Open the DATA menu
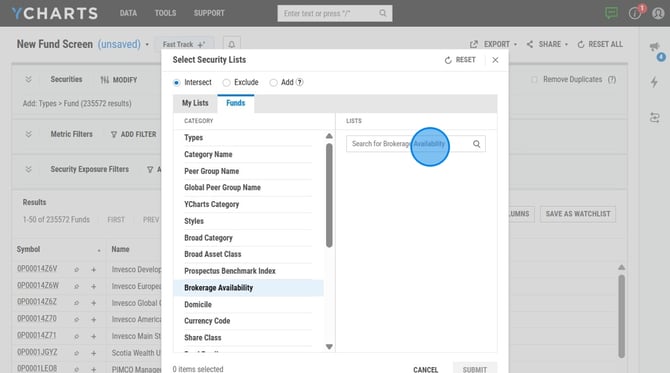The height and width of the screenshot is (373, 670). pyautogui.click(x=128, y=13)
